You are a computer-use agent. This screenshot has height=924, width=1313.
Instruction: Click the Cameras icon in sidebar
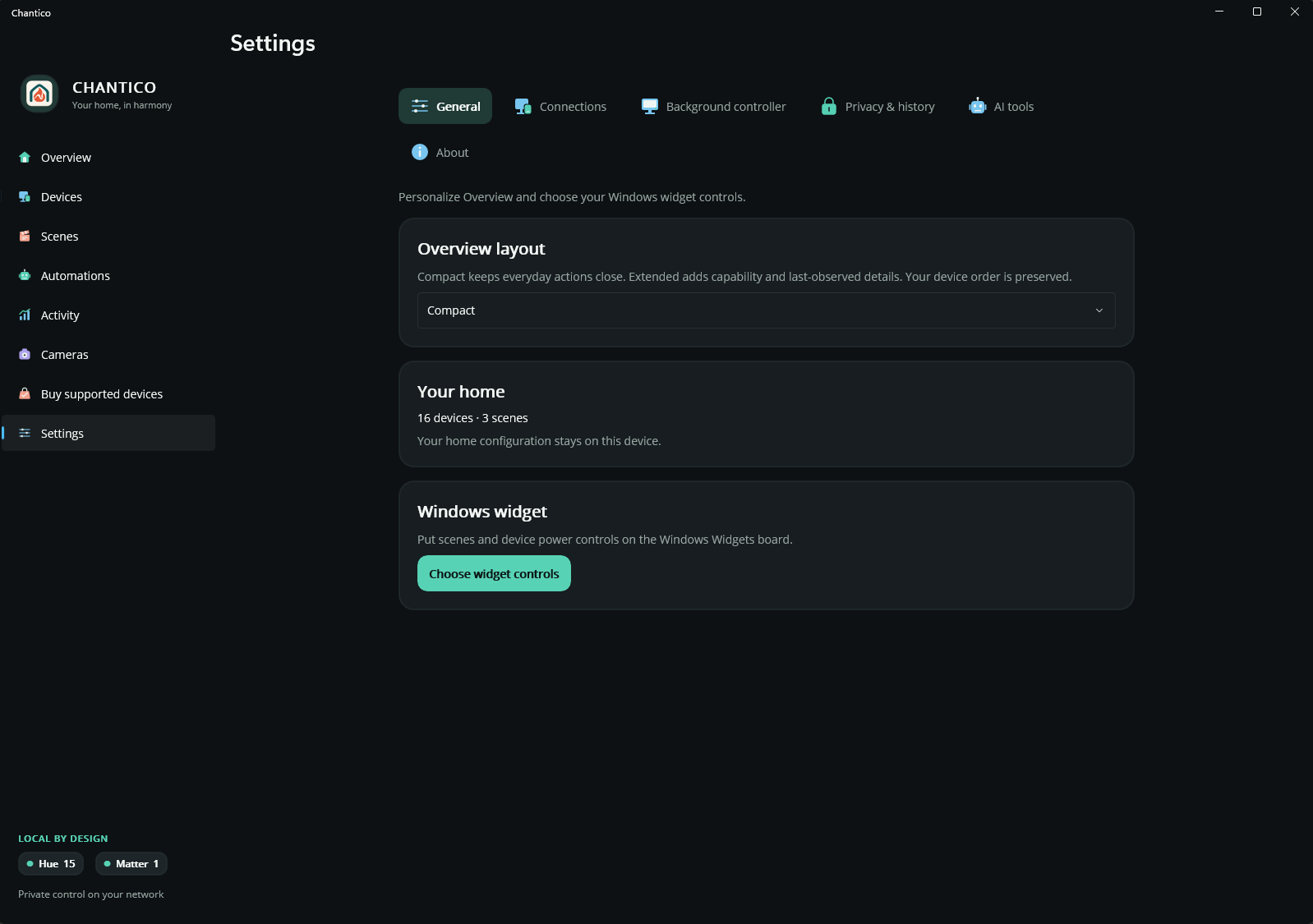click(x=25, y=355)
